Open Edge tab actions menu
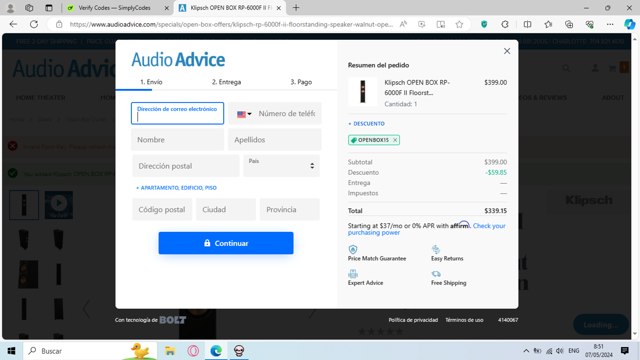 [x=49, y=8]
